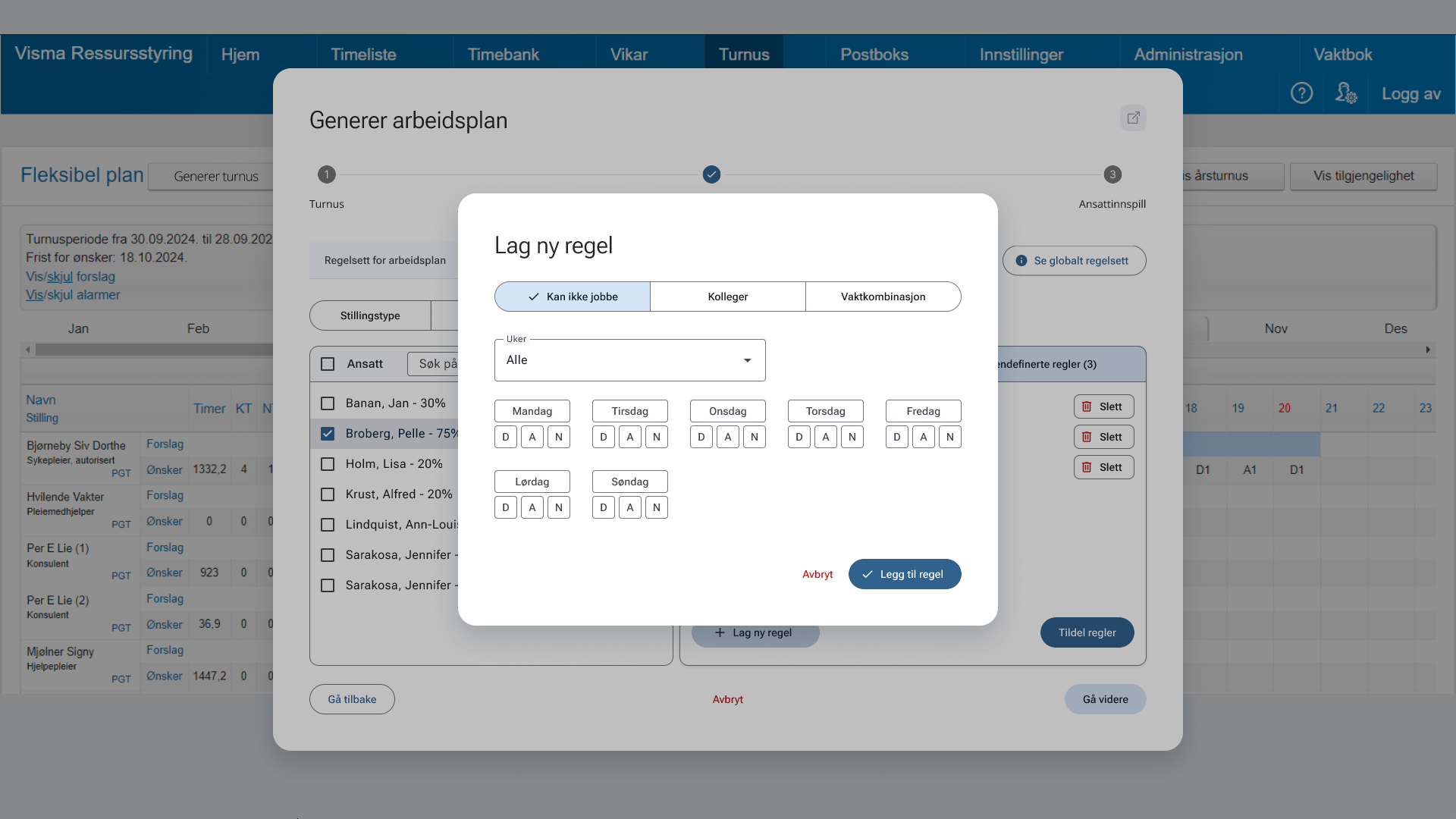
Task: Toggle Mandag D shift
Action: [506, 437]
